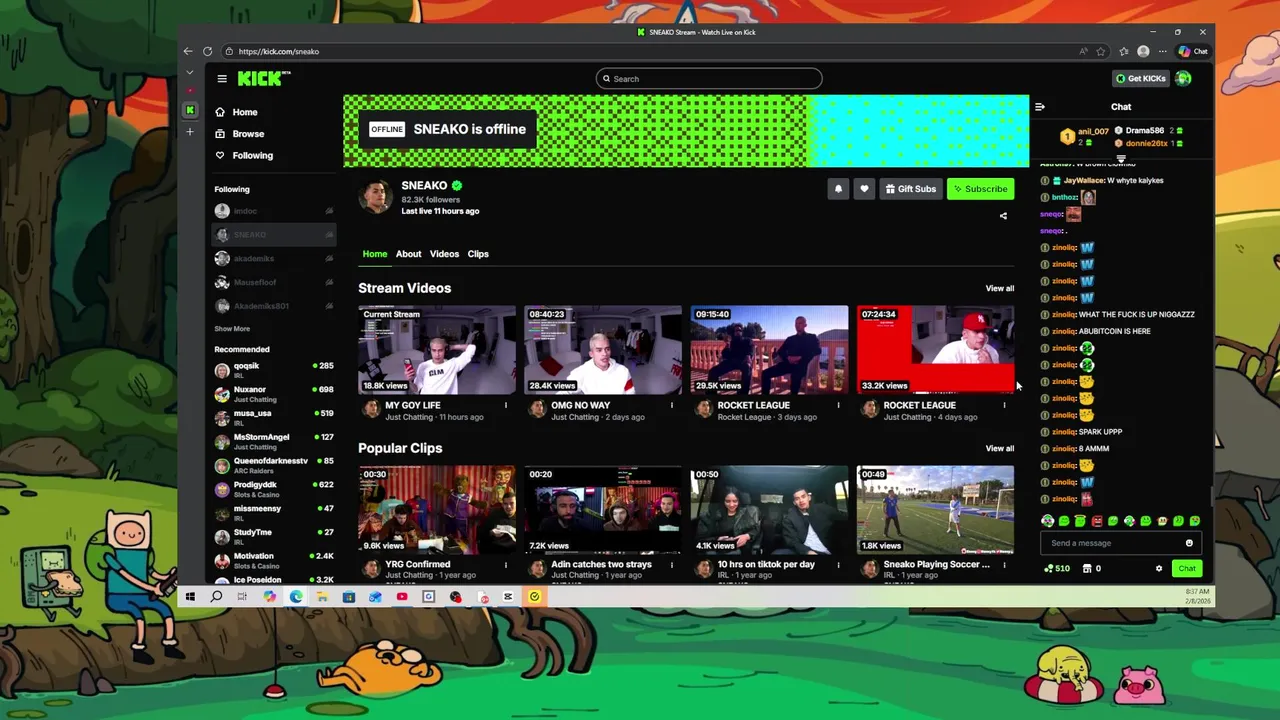Collapse the chat panel with the arrow icon

tap(1040, 107)
